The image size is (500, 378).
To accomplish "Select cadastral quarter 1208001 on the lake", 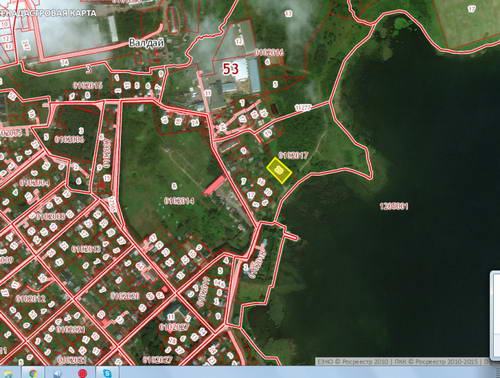I will [394, 206].
